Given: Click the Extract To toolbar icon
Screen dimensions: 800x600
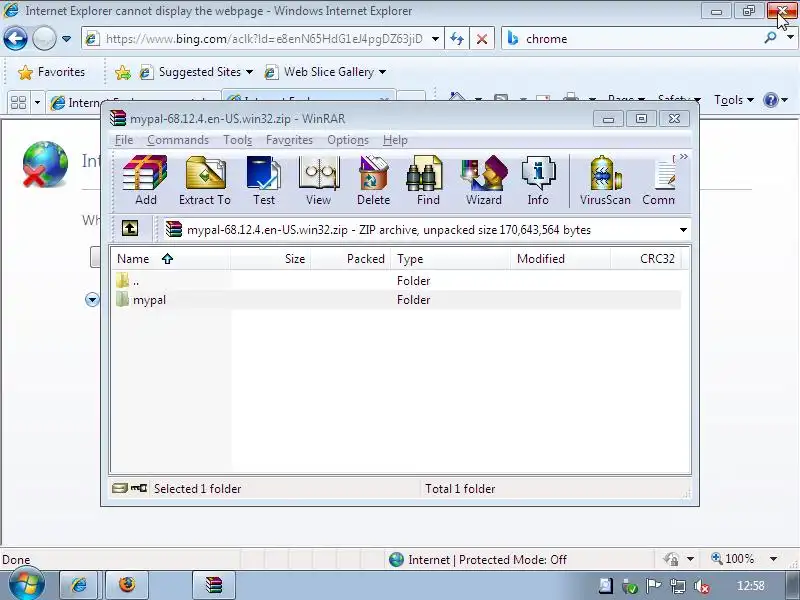Looking at the screenshot, I should [x=205, y=181].
